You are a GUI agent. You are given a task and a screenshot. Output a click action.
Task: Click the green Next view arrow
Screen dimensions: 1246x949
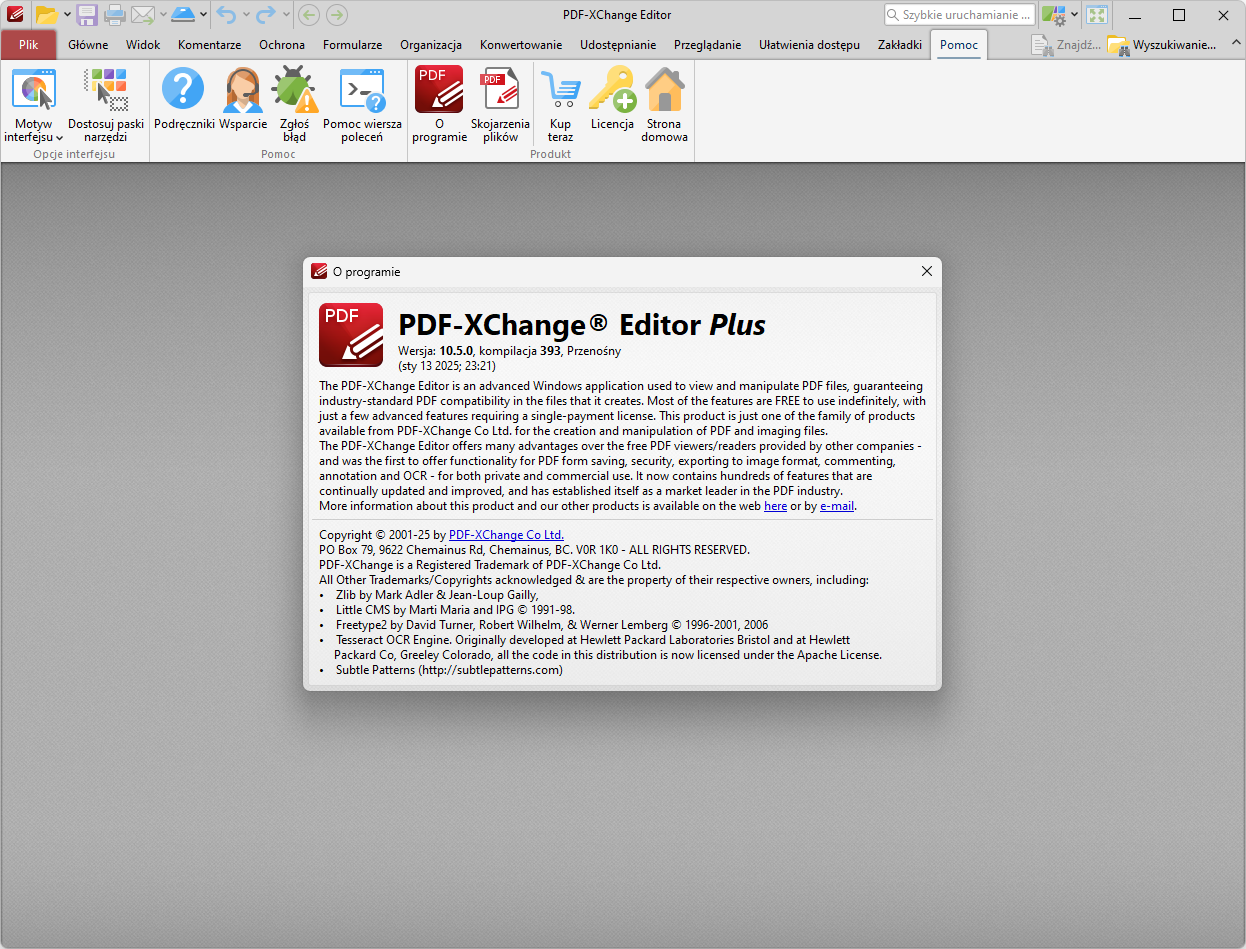click(337, 15)
